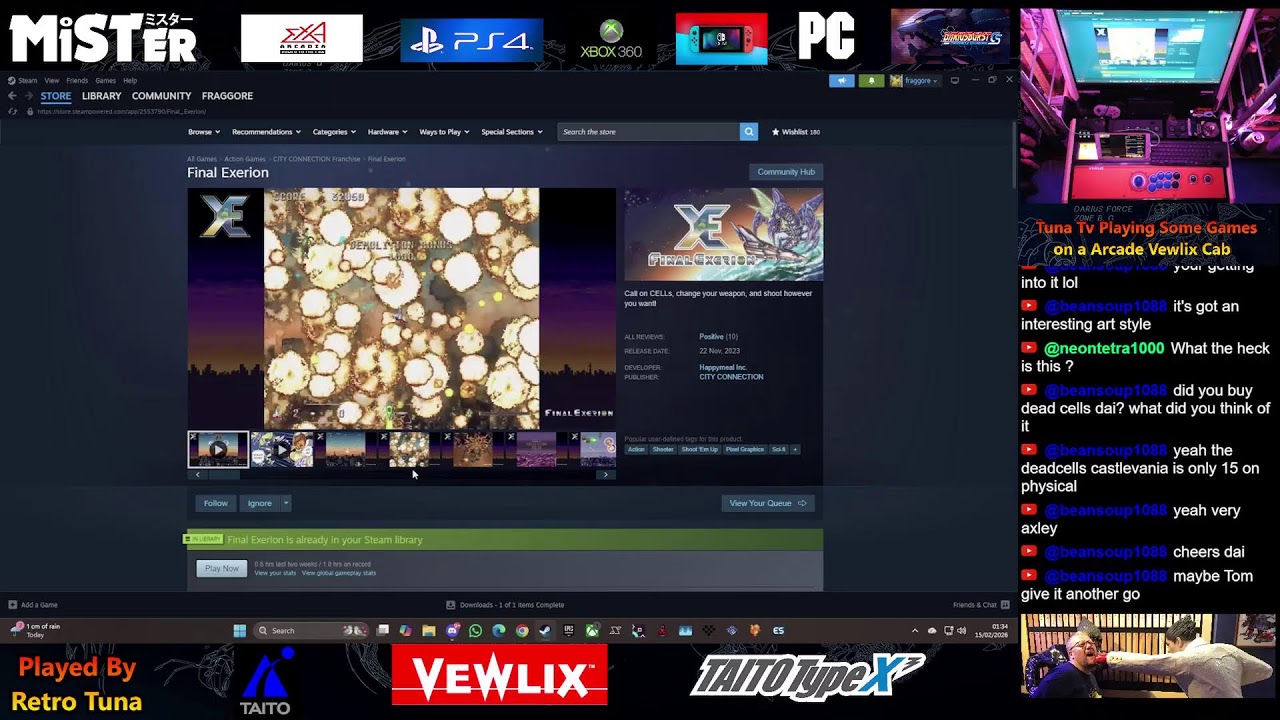Select the explosion screenshot thumbnail
1280x720 pixels.
pyautogui.click(x=409, y=450)
